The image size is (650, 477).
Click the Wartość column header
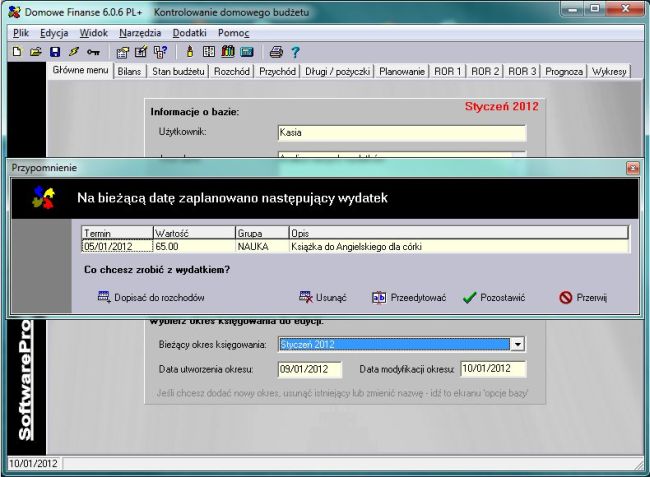[x=194, y=233]
